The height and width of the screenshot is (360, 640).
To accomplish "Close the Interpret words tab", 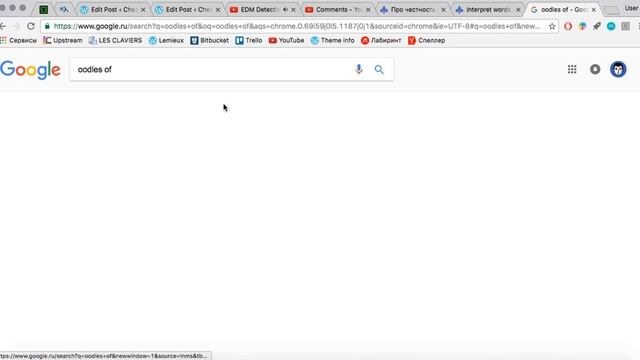I will pos(518,9).
